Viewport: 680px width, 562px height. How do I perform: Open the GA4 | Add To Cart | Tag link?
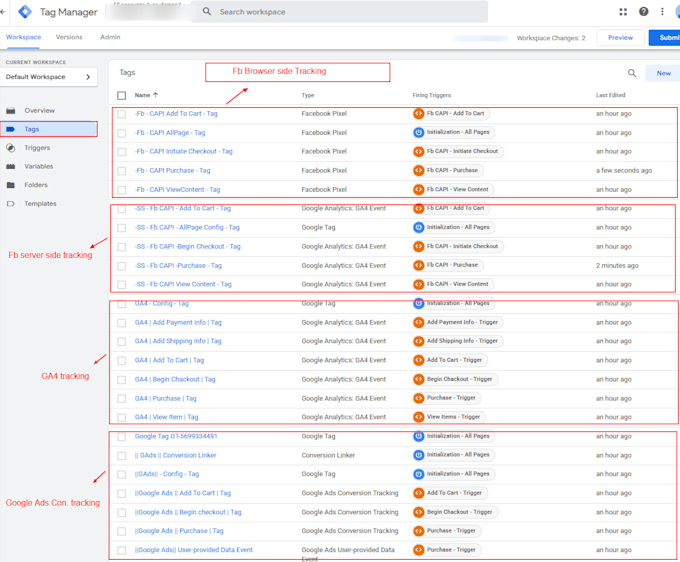170,360
